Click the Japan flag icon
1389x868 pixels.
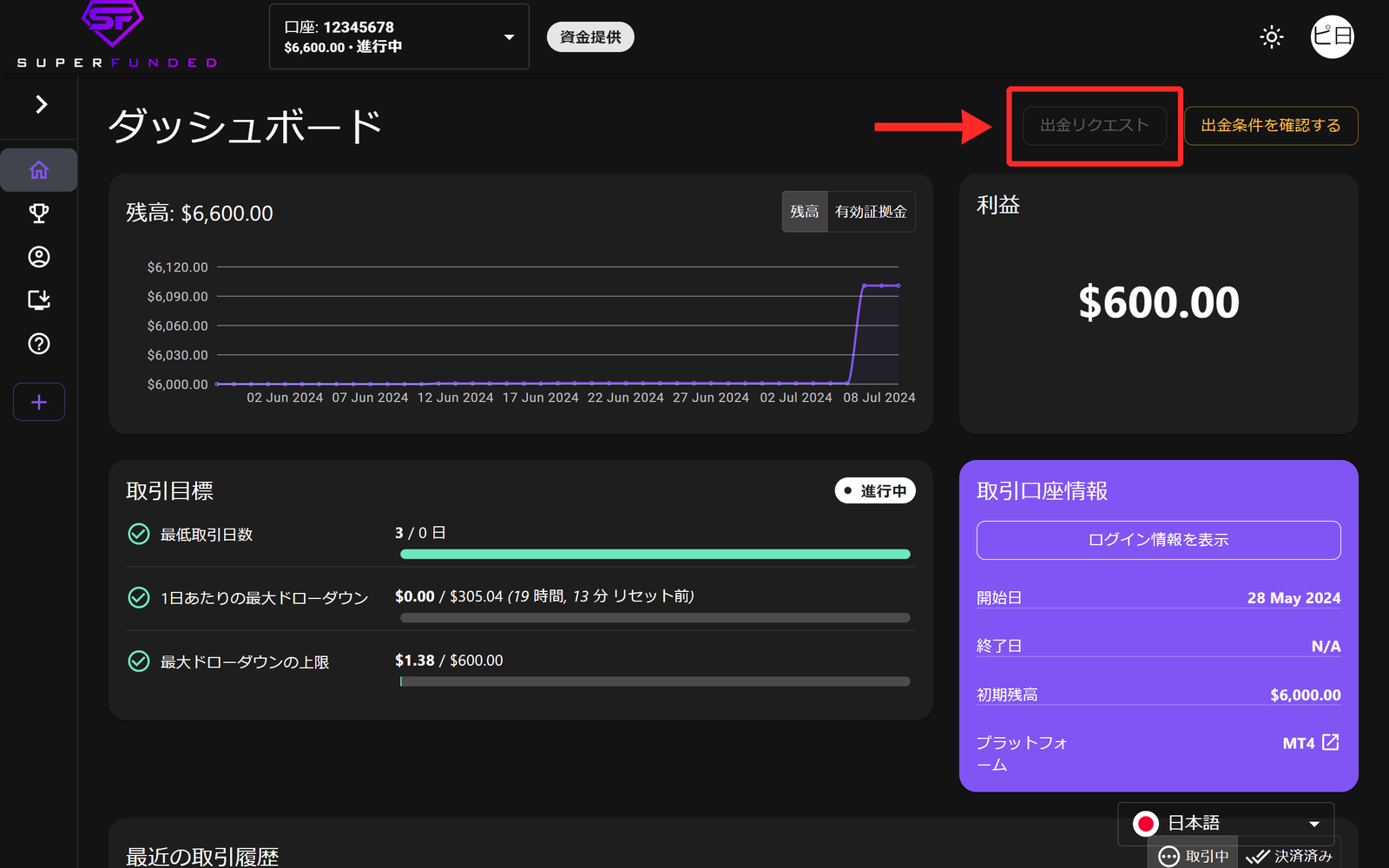click(1146, 824)
